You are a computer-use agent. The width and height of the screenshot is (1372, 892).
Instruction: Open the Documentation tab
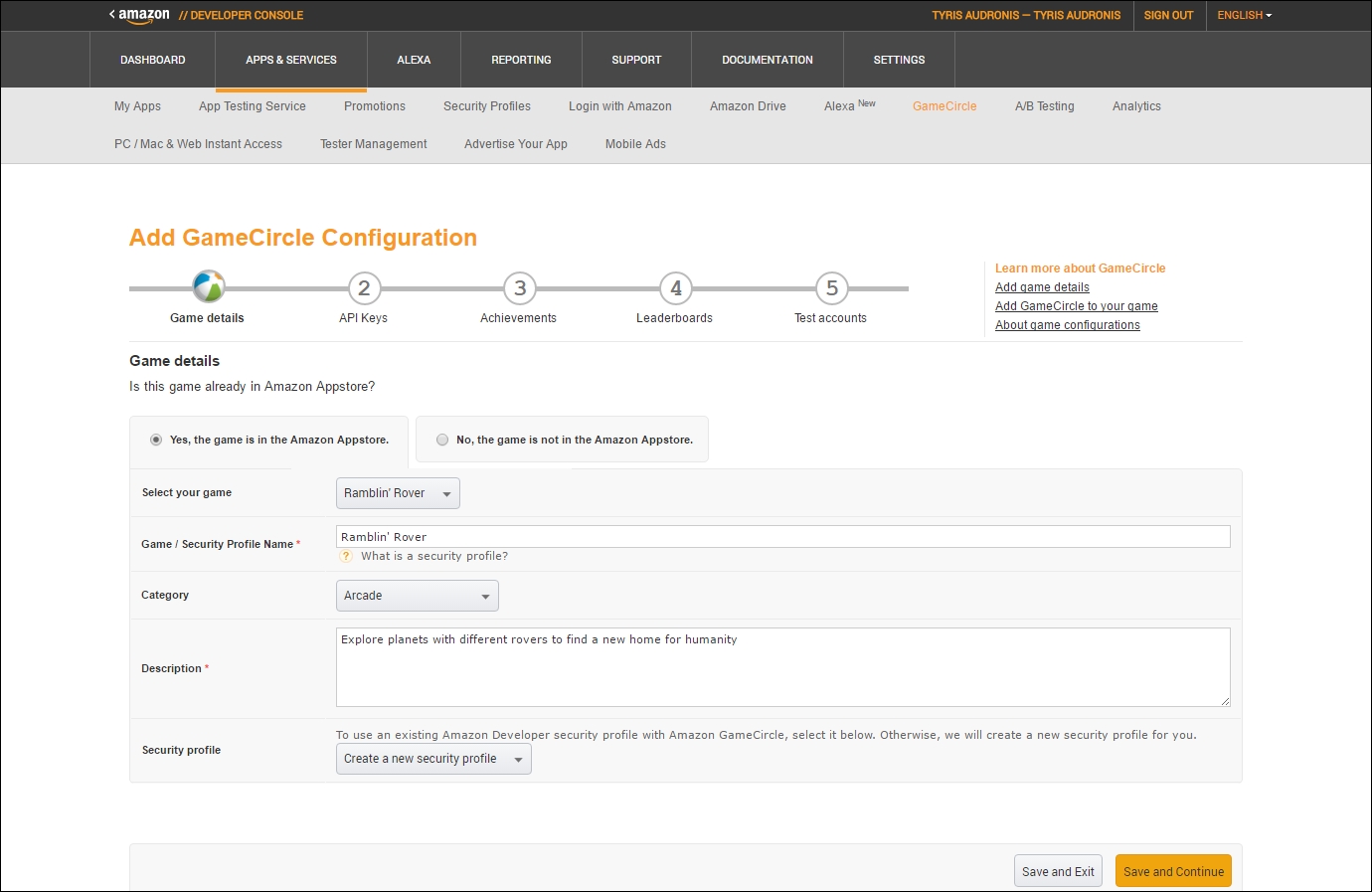coord(768,60)
